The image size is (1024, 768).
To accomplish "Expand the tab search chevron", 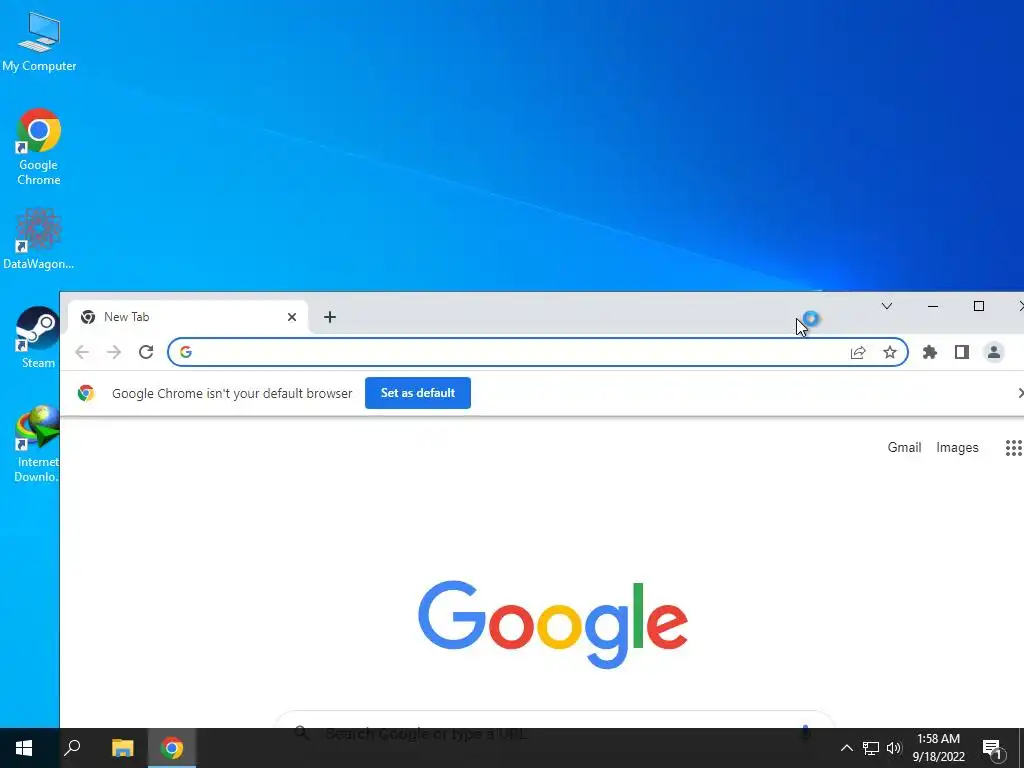I will tap(886, 306).
